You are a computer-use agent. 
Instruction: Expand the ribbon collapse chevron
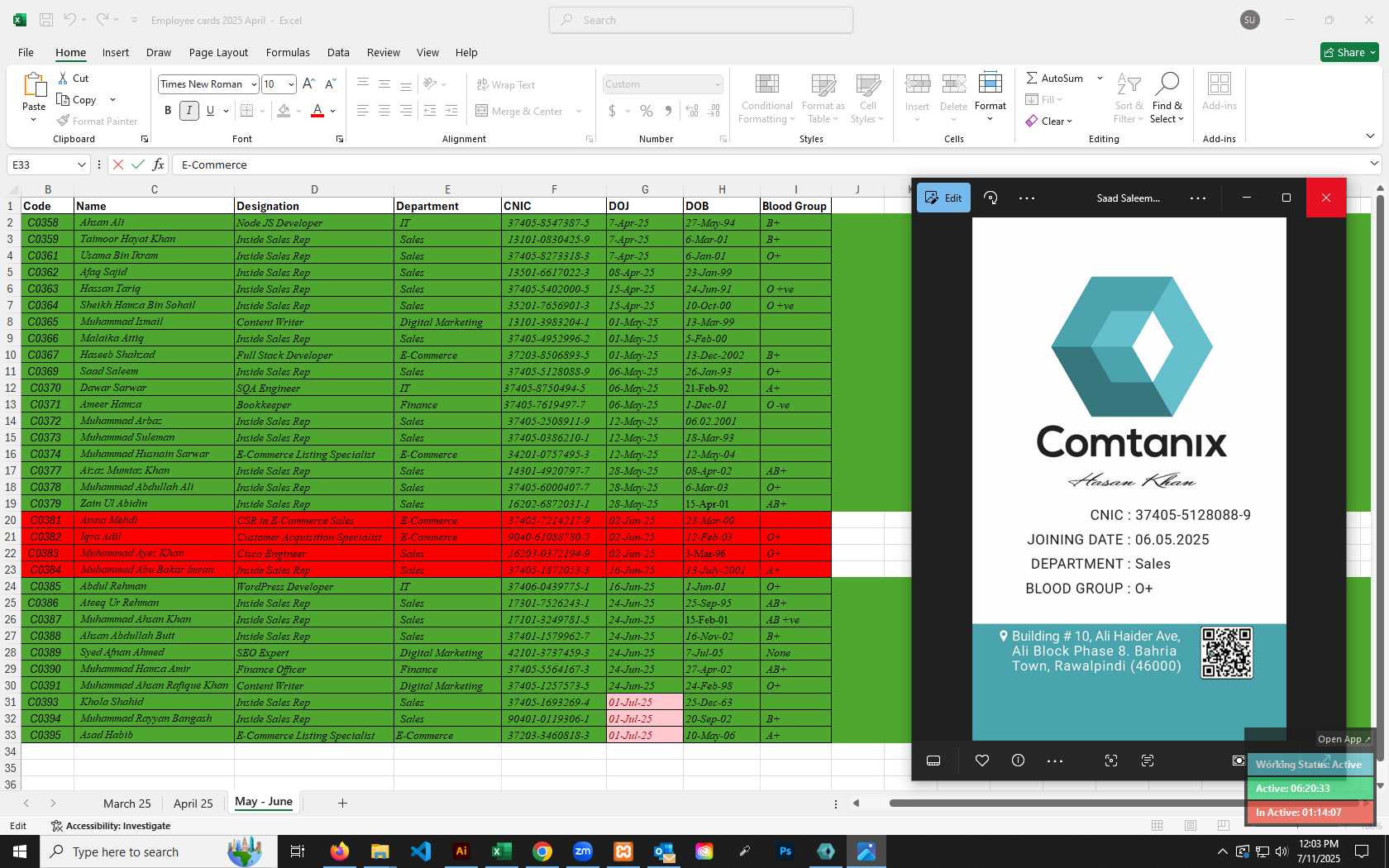pos(1370,136)
